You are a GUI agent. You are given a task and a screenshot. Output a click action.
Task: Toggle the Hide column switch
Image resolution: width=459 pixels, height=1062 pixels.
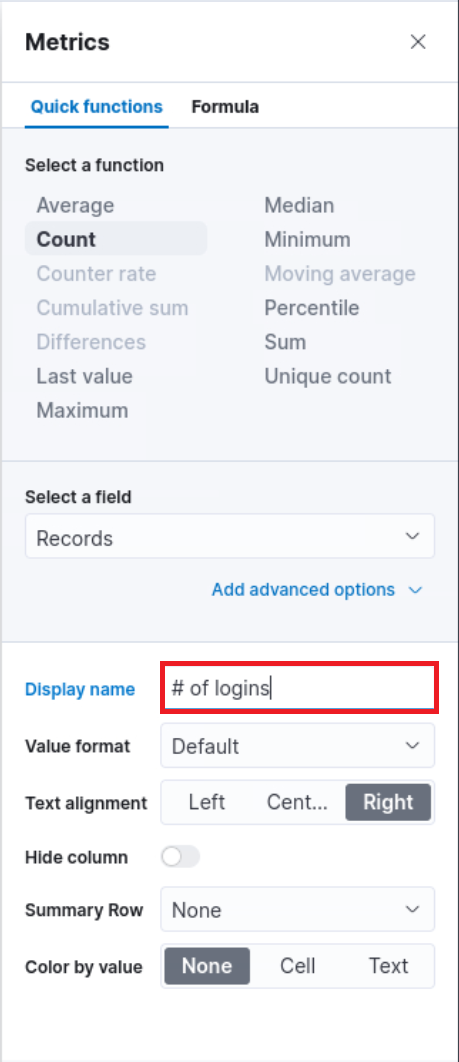tap(181, 857)
